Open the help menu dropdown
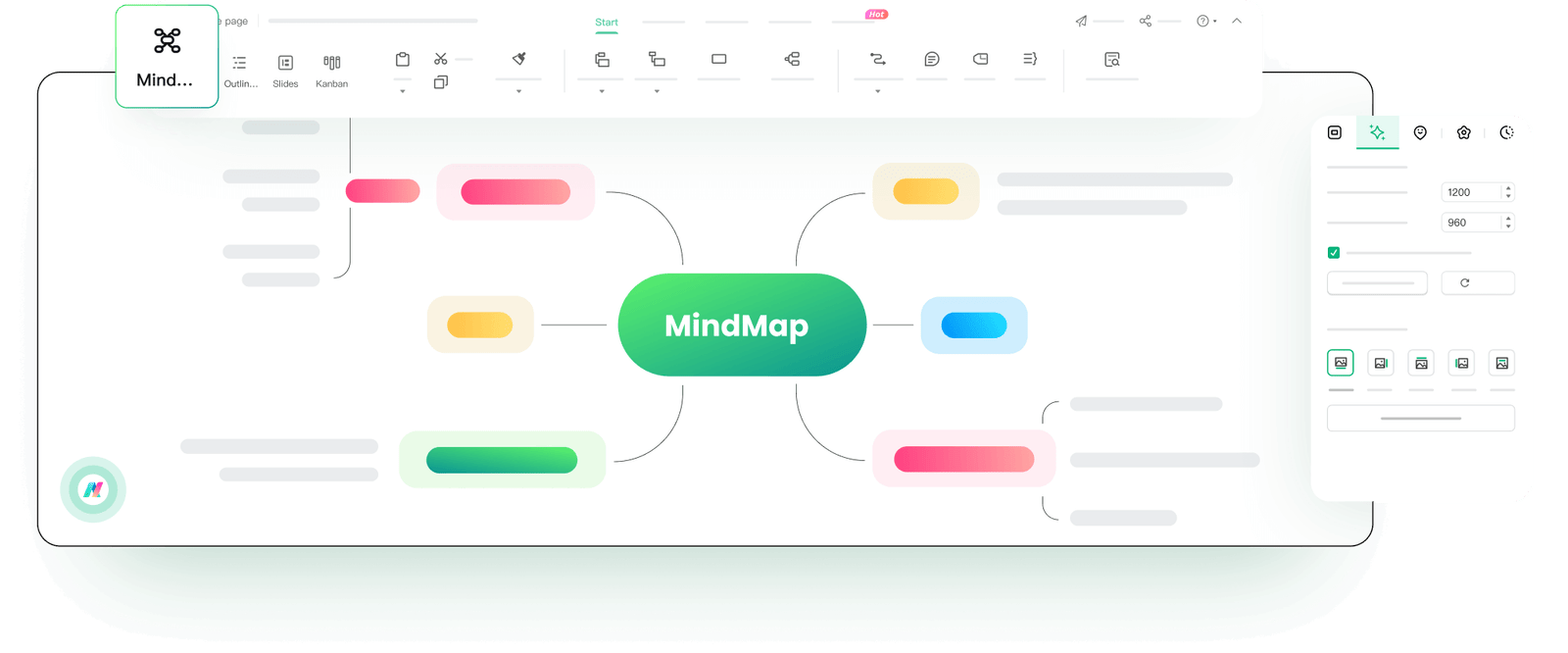 [1206, 21]
